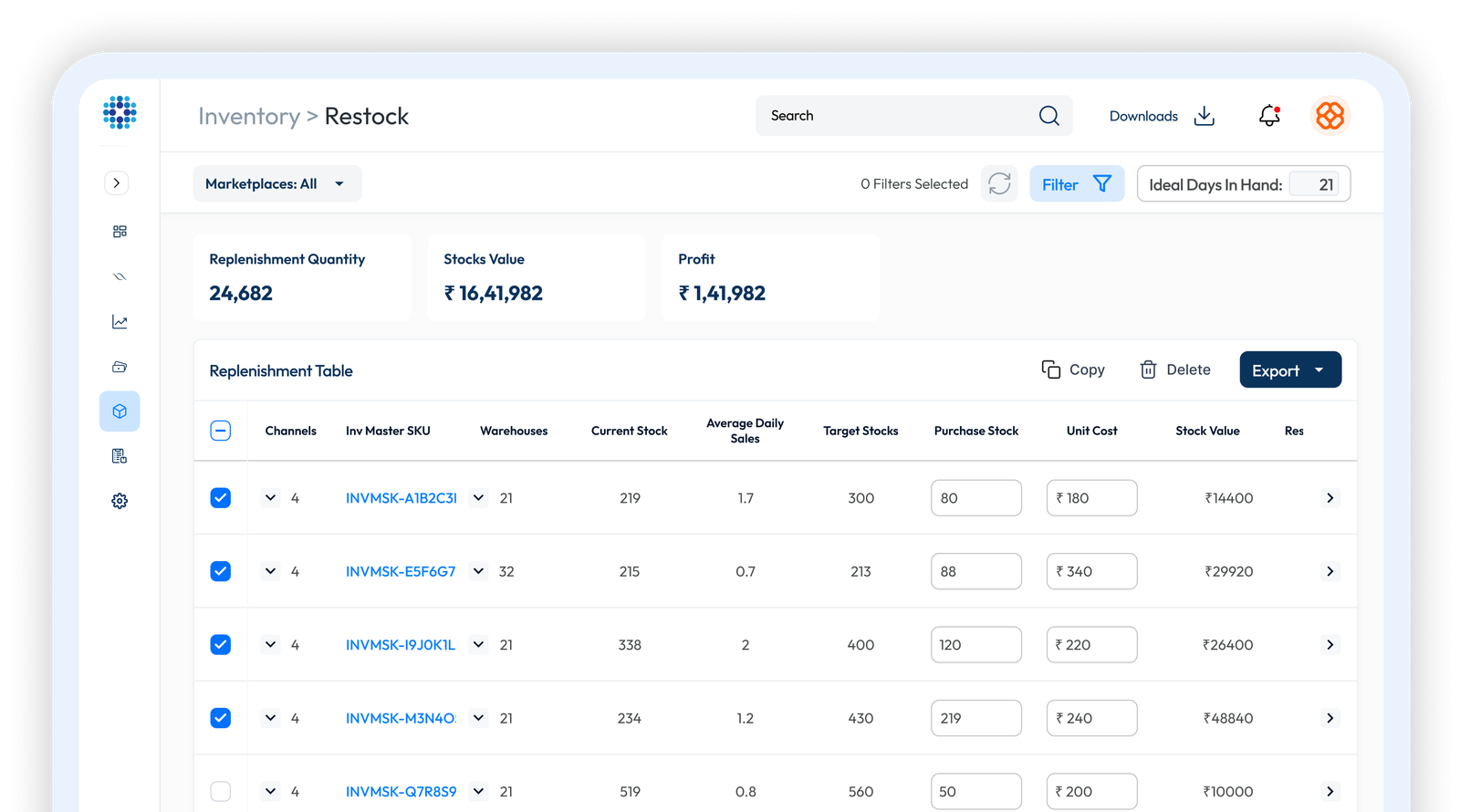The width and height of the screenshot is (1460, 812).
Task: Expand the sidebar with the arrow button
Action: 117,182
